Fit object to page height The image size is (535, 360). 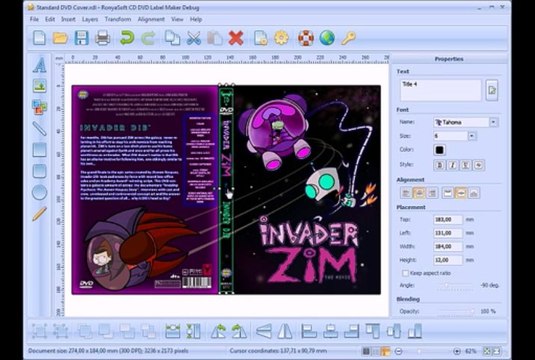(x=193, y=331)
